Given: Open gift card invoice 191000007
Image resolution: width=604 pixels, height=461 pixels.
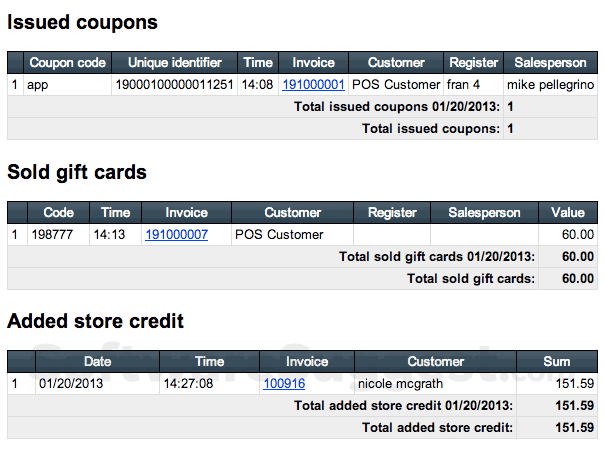Looking at the screenshot, I should click(x=176, y=235).
